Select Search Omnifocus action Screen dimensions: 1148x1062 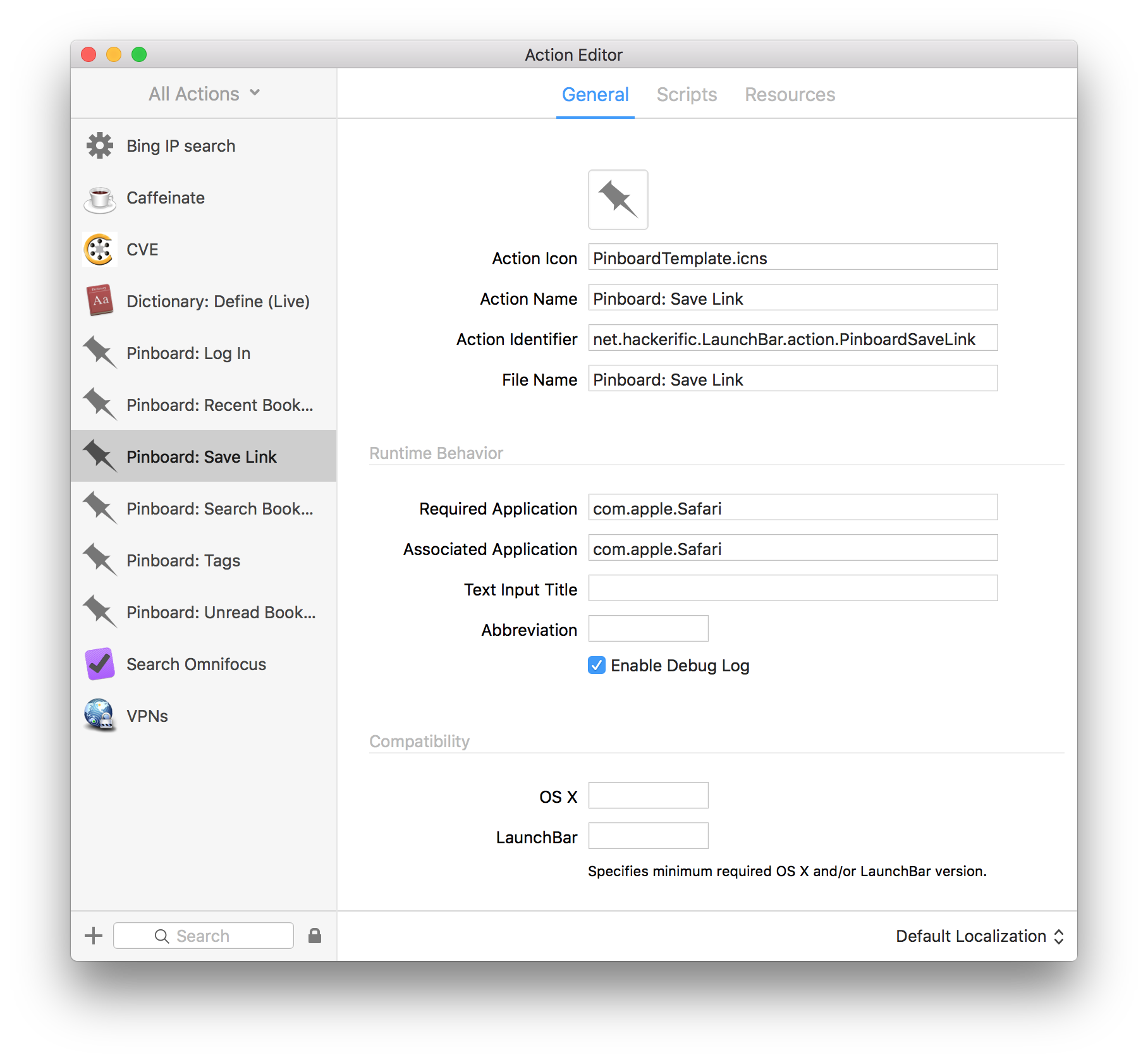coord(204,664)
